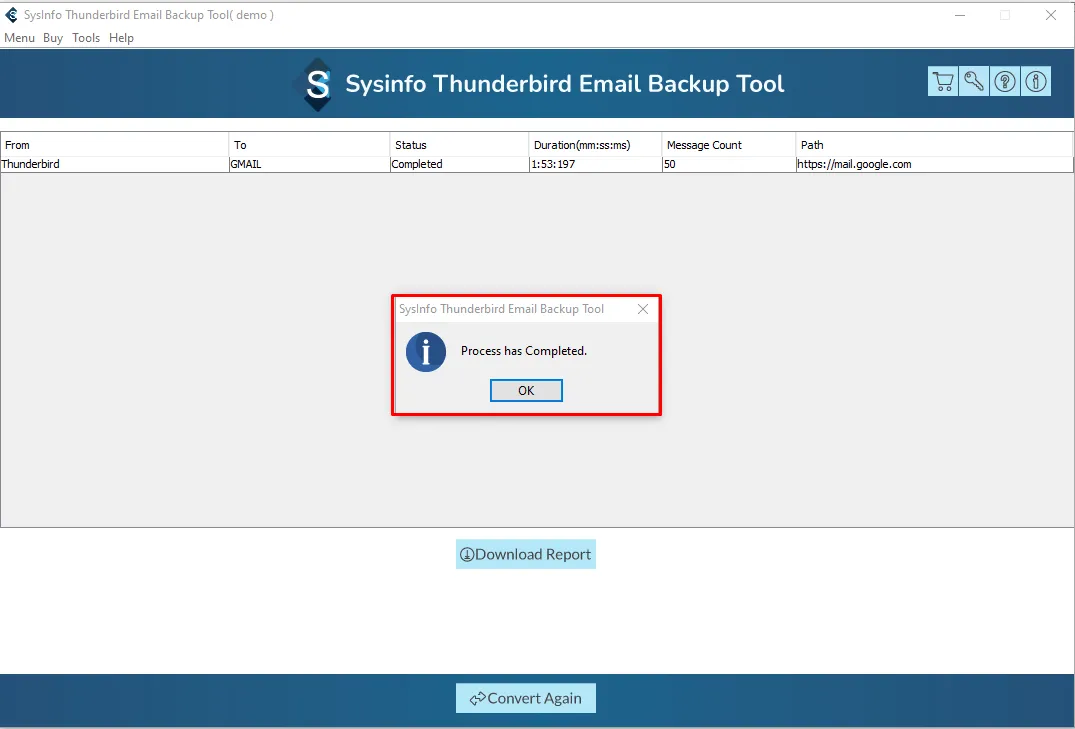The image size is (1075, 729).
Task: Open the shopping cart purchase icon
Action: point(943,82)
